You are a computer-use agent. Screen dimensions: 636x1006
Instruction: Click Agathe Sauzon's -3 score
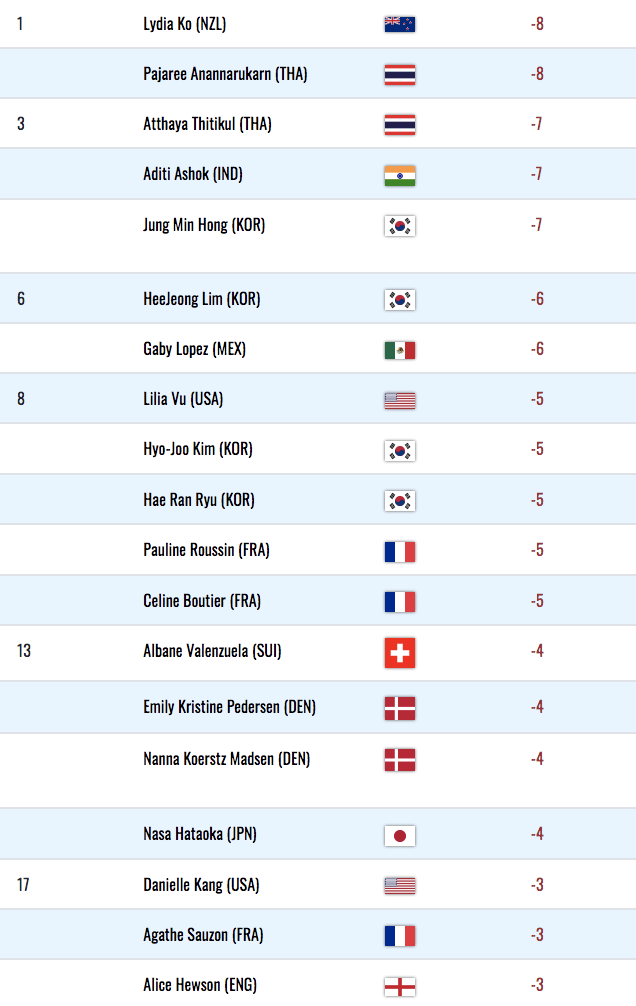coord(537,935)
